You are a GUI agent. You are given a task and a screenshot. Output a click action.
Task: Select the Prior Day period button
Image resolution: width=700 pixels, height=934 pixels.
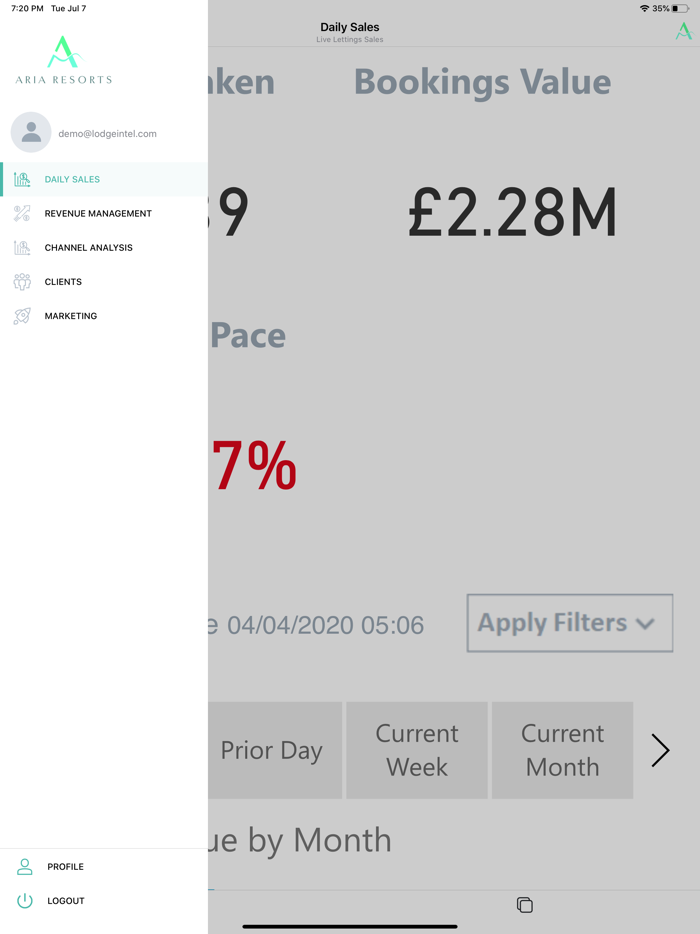[x=272, y=750]
